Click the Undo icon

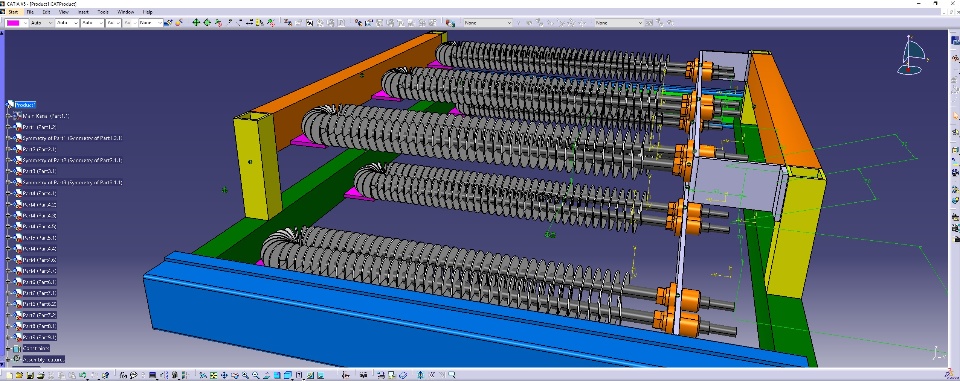[82, 375]
